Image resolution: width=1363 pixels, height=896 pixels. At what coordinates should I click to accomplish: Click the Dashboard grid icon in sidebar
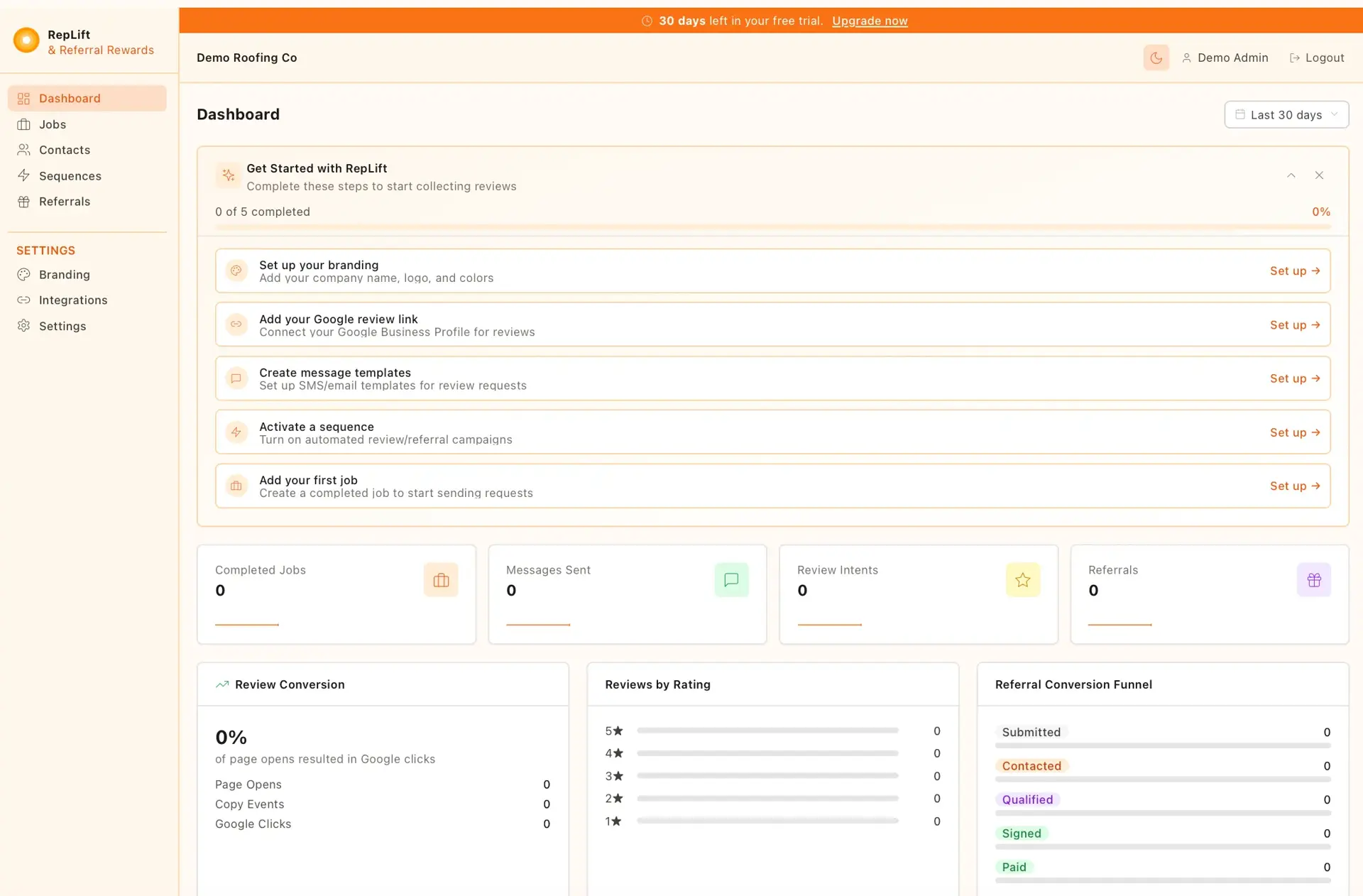coord(23,98)
